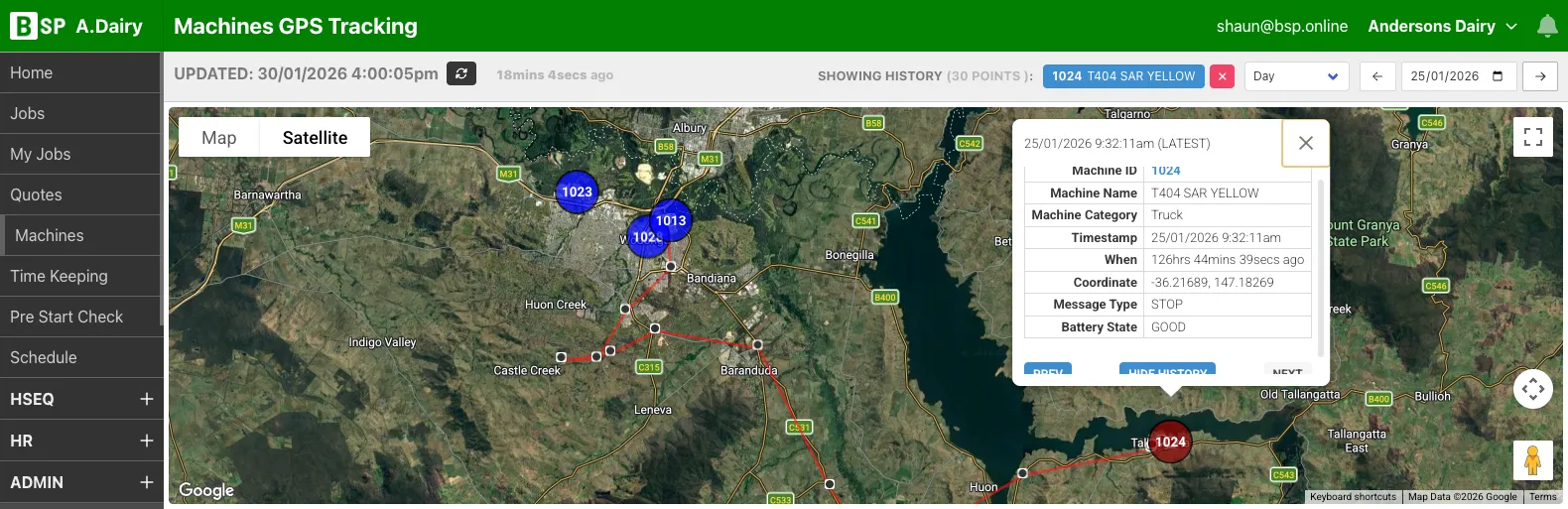This screenshot has height=509, width=1568.
Task: Open map camera pan control
Action: (1533, 389)
